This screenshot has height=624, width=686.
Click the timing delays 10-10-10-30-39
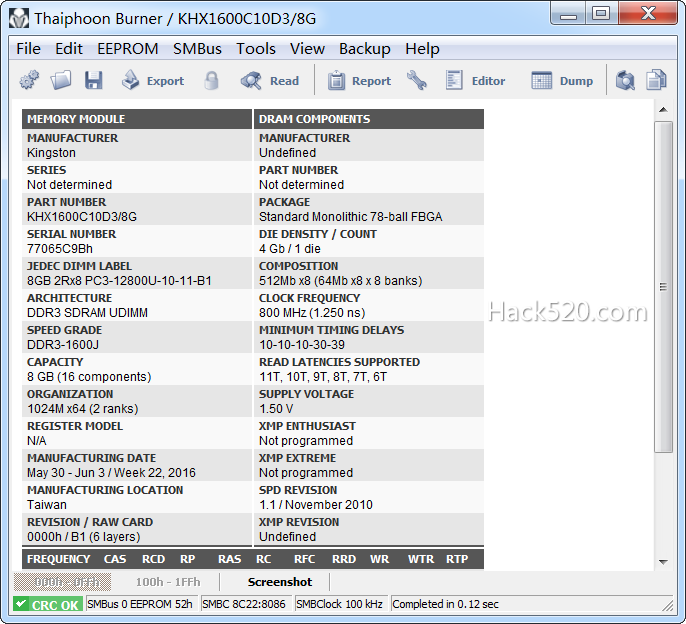[302, 344]
